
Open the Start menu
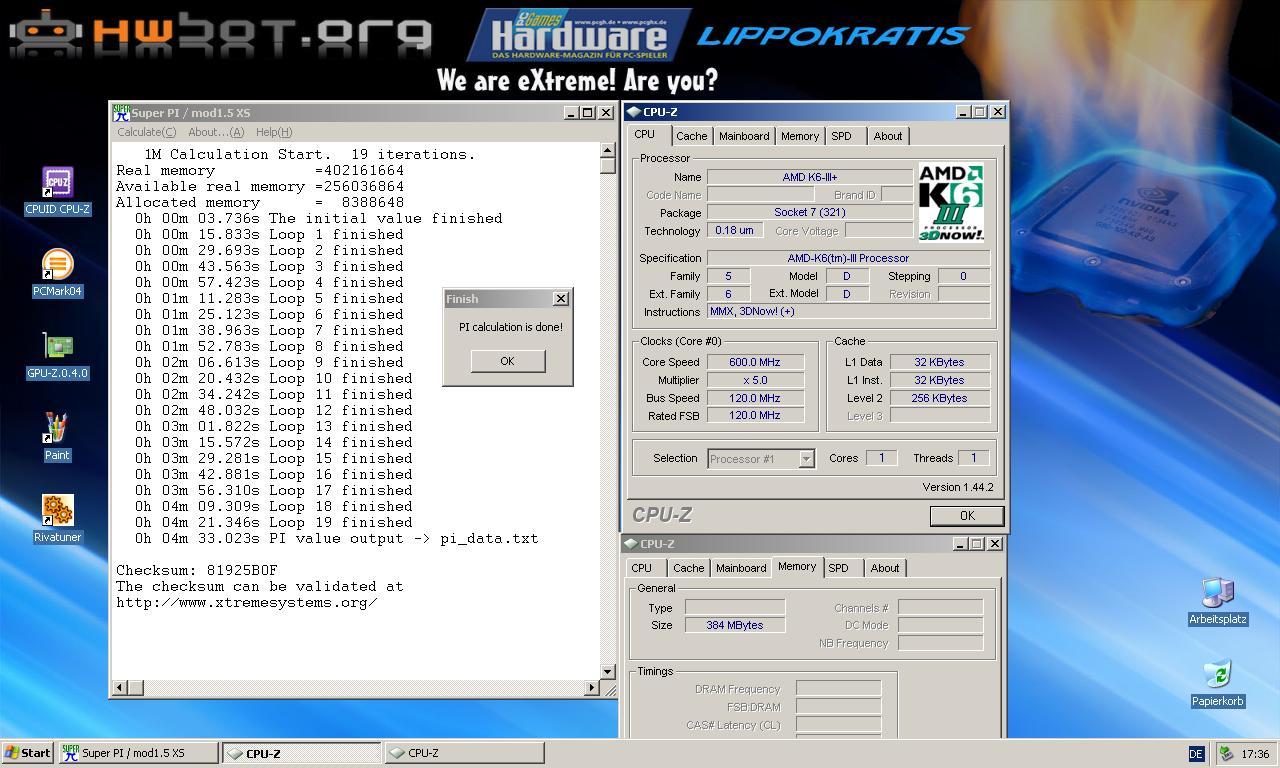point(27,753)
